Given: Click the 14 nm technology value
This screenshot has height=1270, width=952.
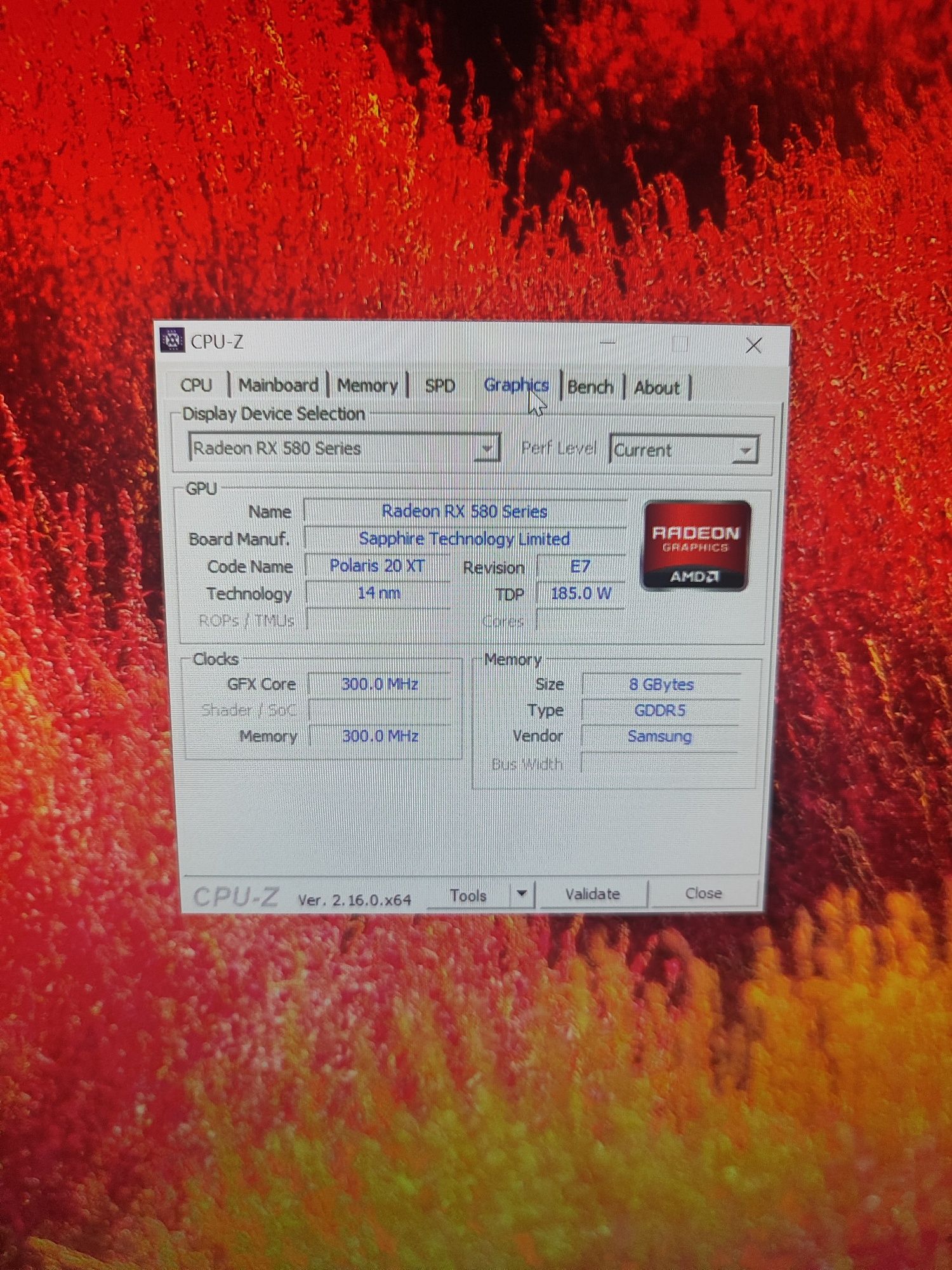Looking at the screenshot, I should (378, 593).
